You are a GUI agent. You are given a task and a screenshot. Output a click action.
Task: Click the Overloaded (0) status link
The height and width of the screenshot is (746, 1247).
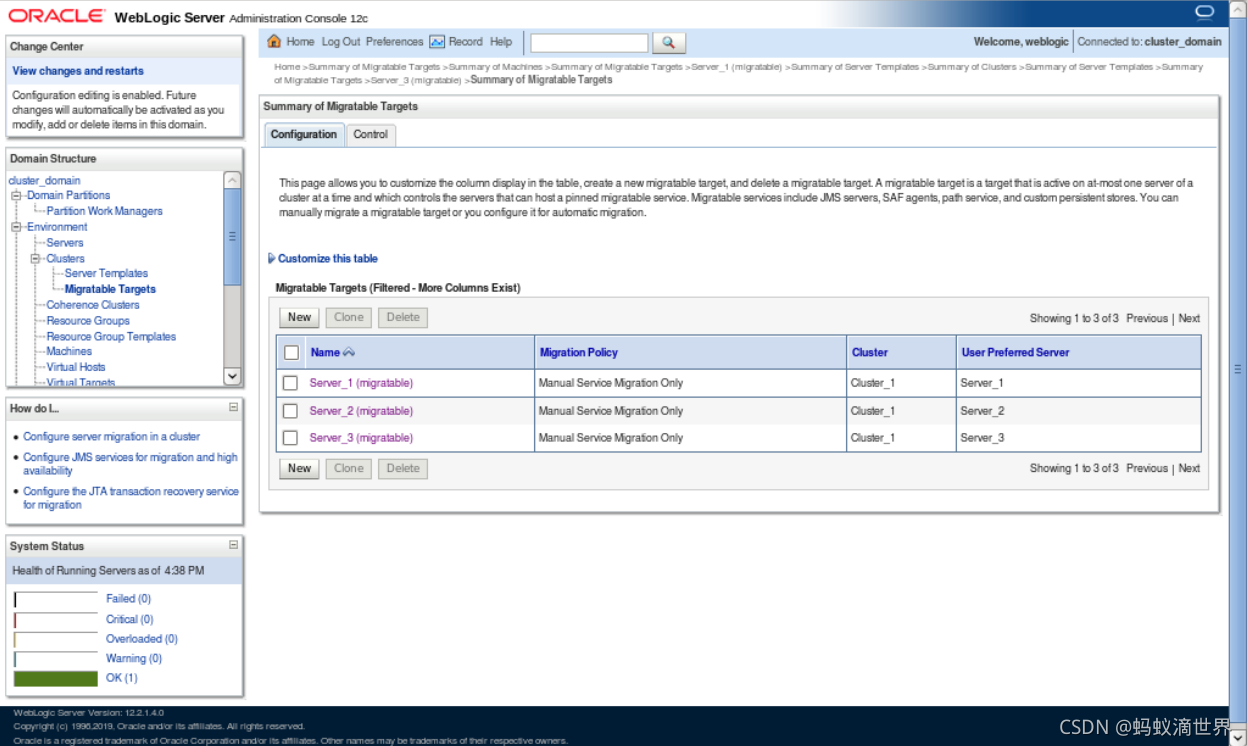coord(142,639)
